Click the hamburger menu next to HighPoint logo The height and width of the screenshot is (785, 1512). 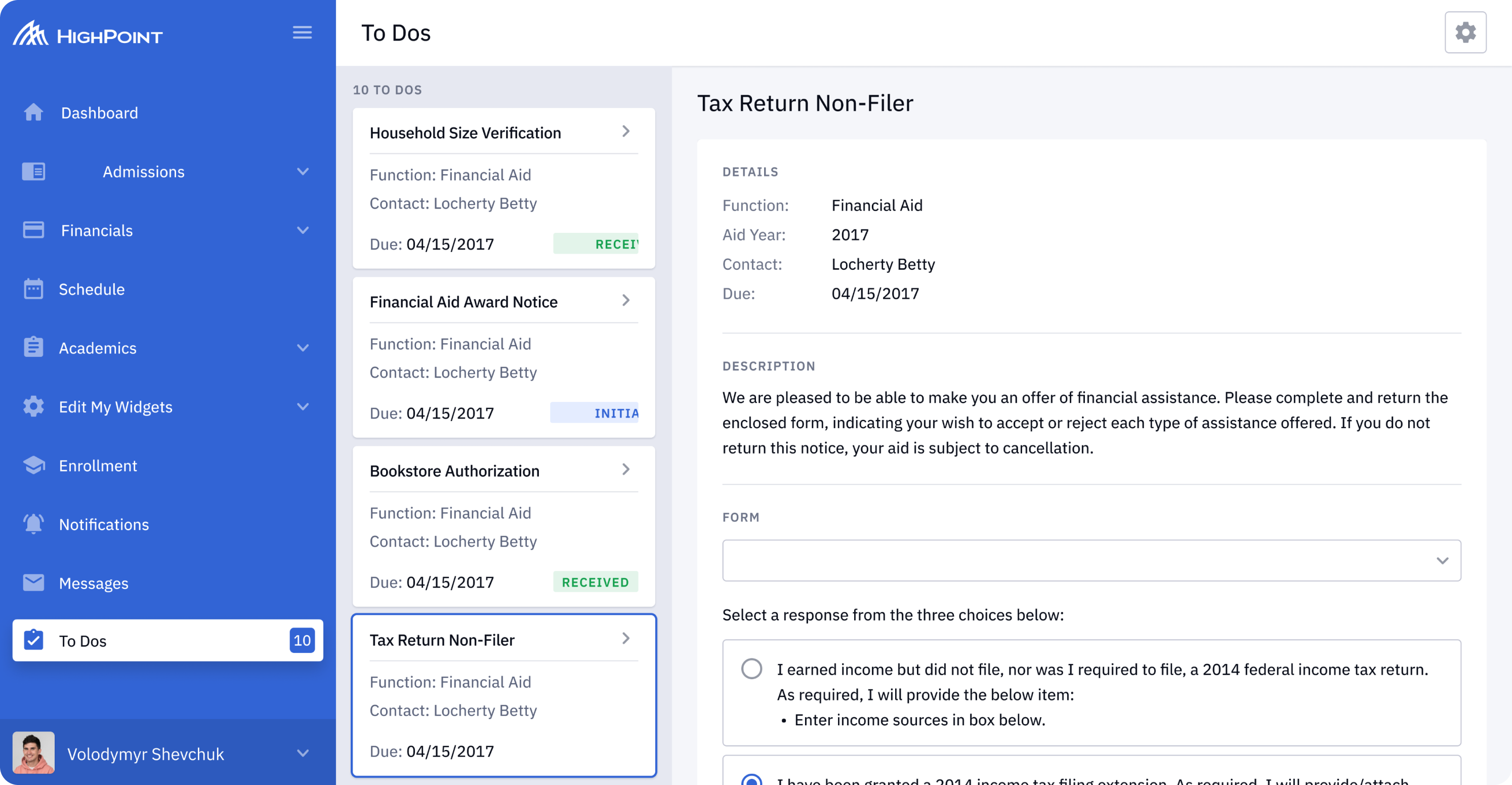pyautogui.click(x=302, y=32)
